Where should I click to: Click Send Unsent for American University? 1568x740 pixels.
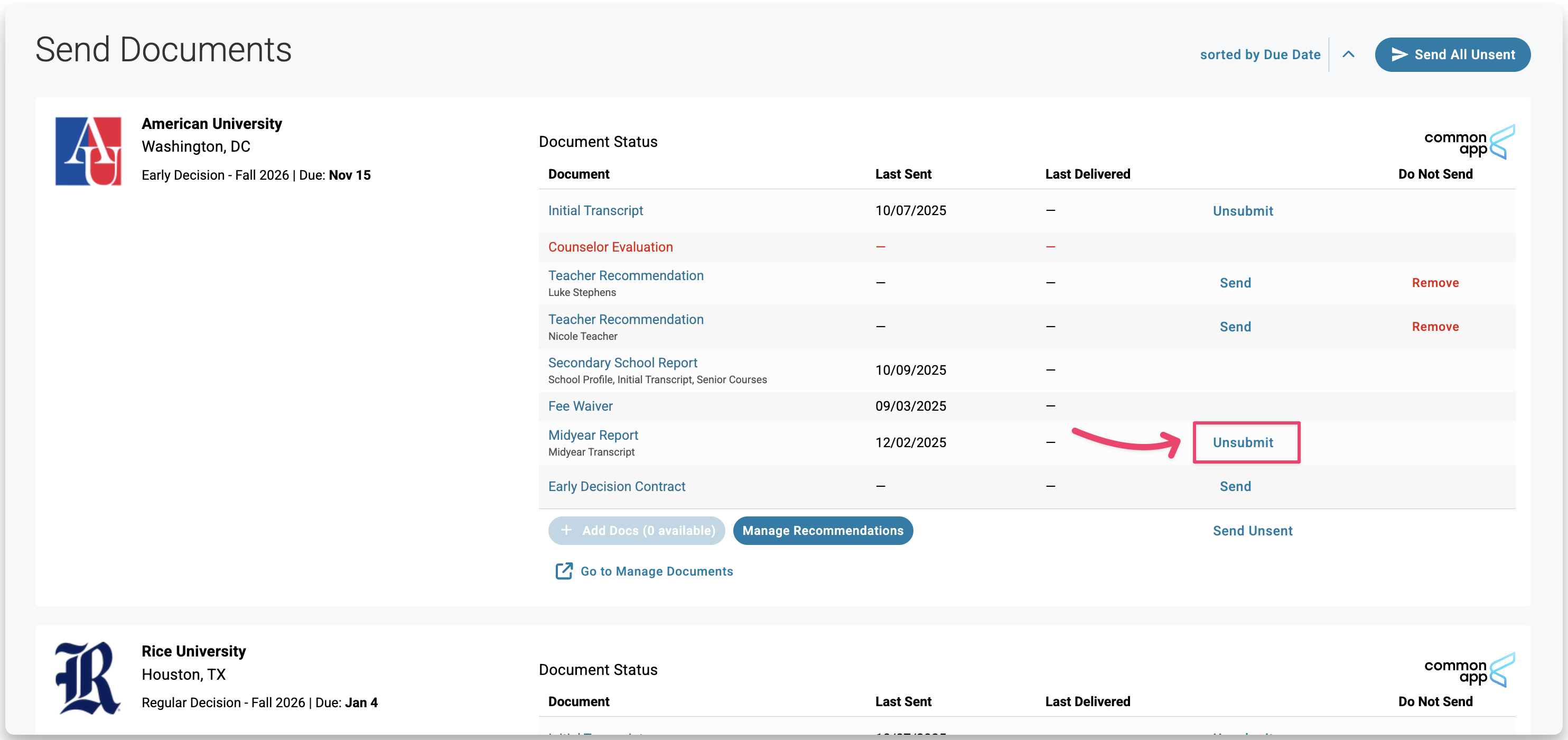coord(1252,531)
